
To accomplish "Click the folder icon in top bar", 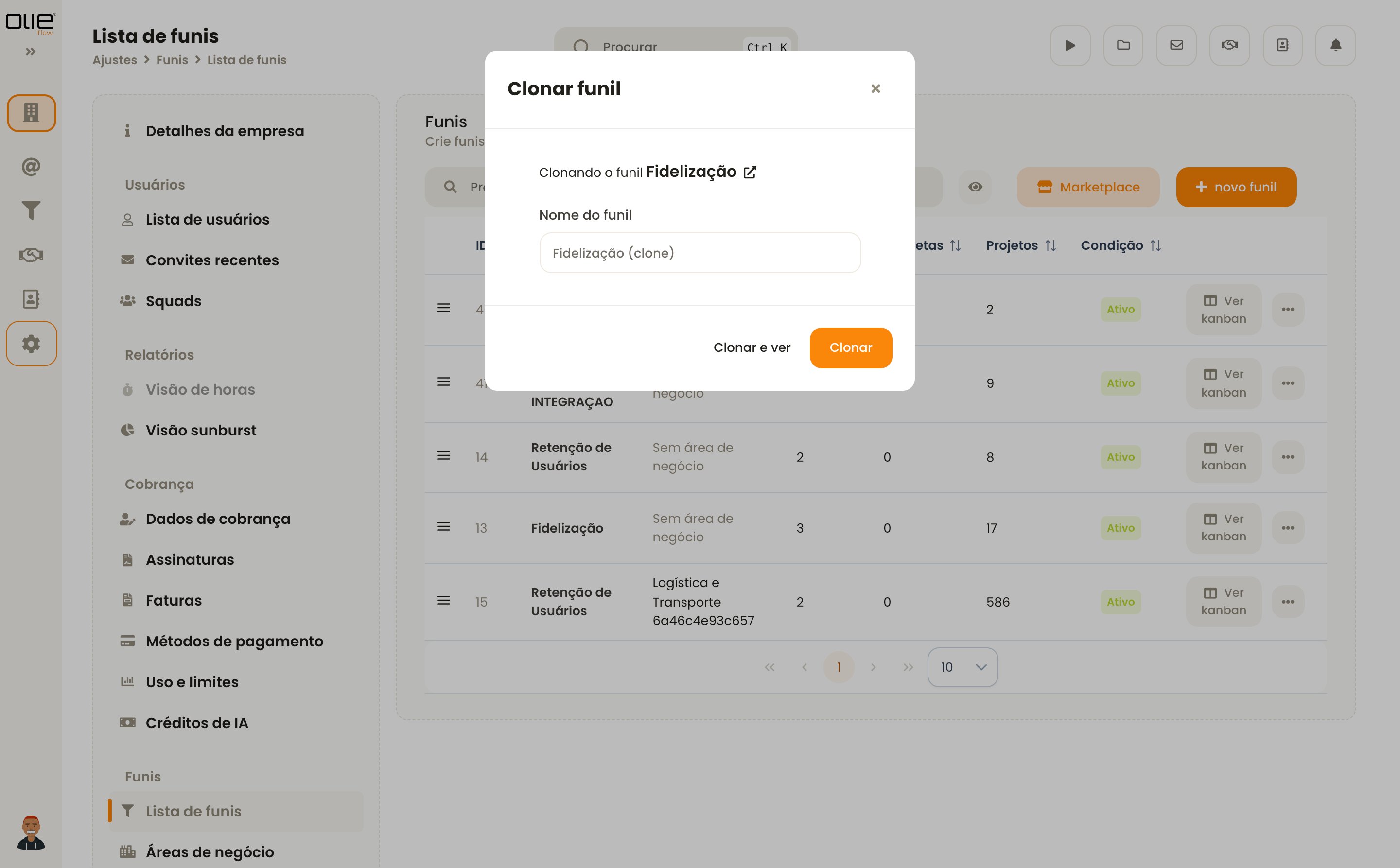I will pos(1123,45).
